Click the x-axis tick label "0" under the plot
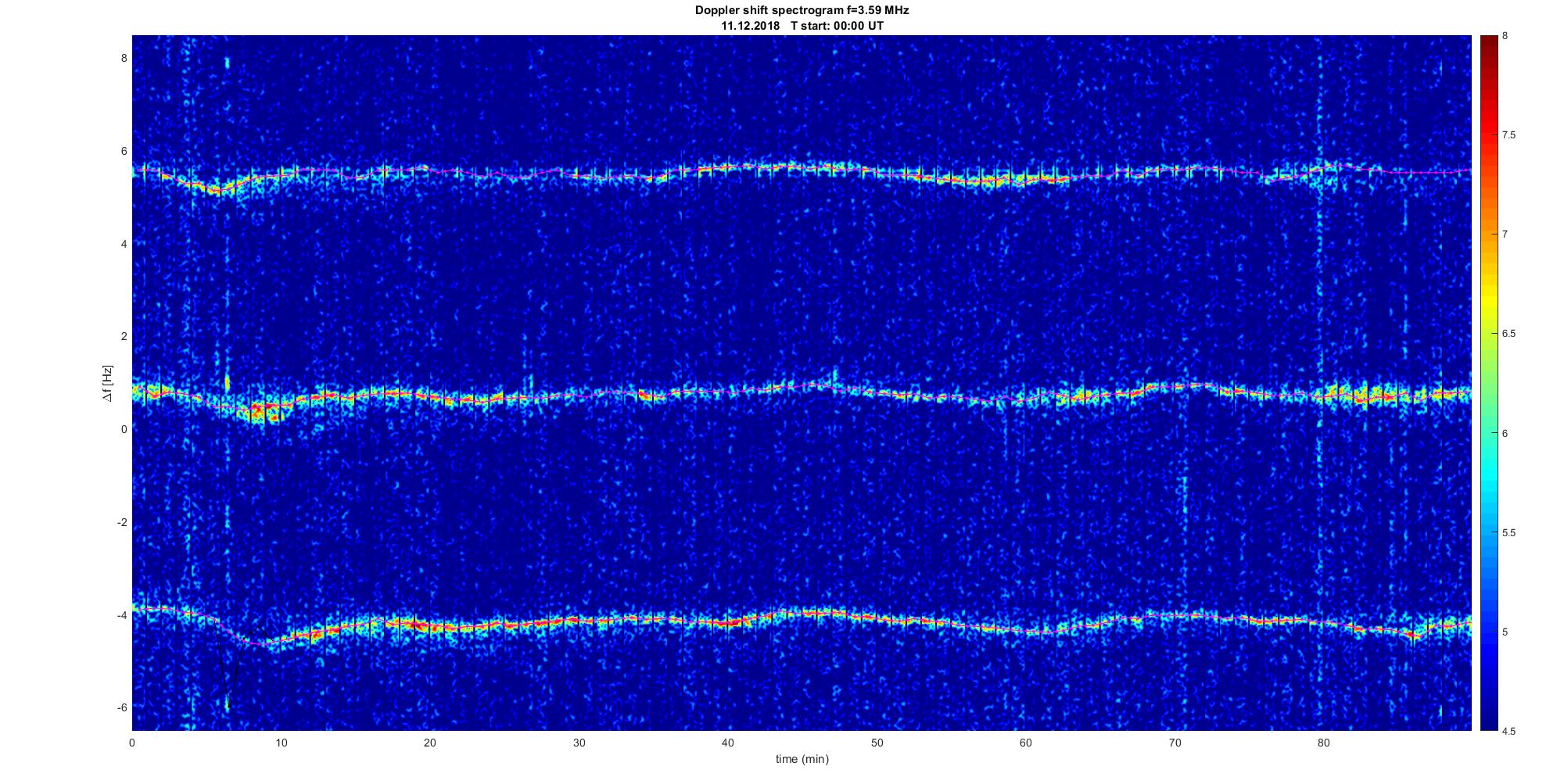 tap(132, 743)
